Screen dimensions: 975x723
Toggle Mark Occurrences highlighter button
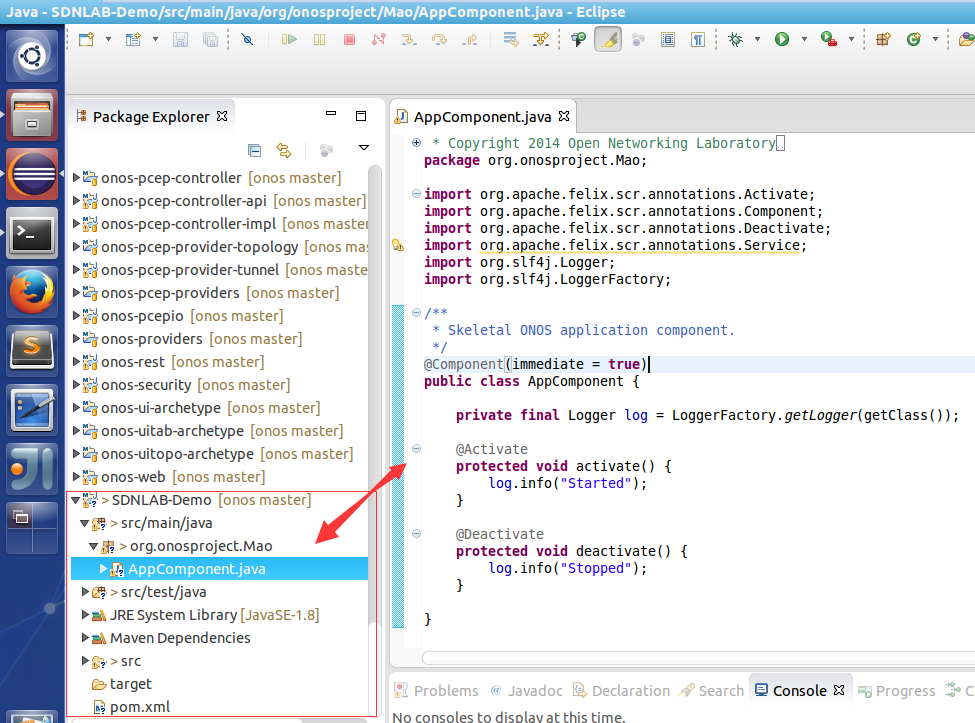(x=607, y=40)
